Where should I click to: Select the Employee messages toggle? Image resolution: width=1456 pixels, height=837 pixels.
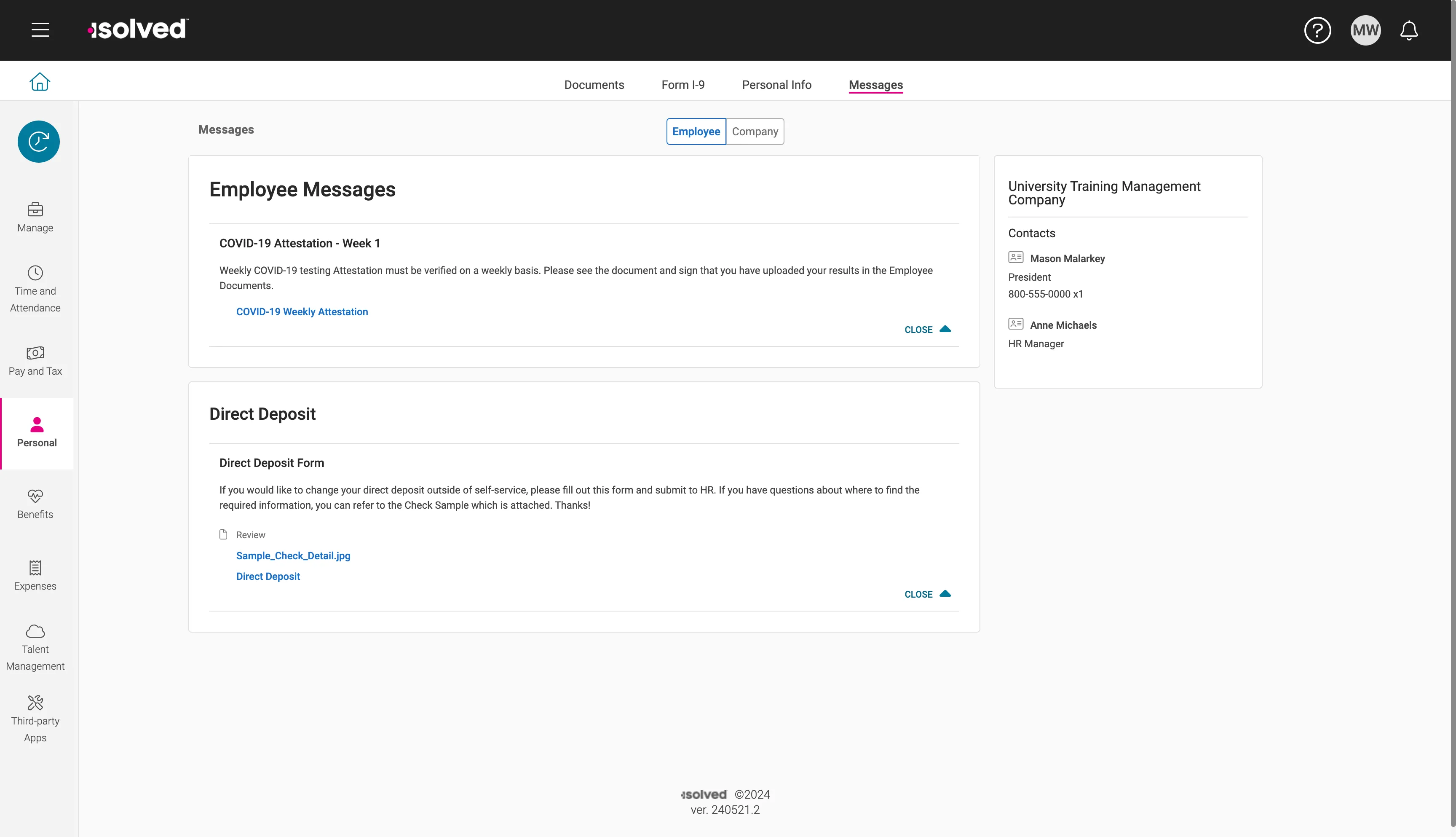pyautogui.click(x=696, y=131)
